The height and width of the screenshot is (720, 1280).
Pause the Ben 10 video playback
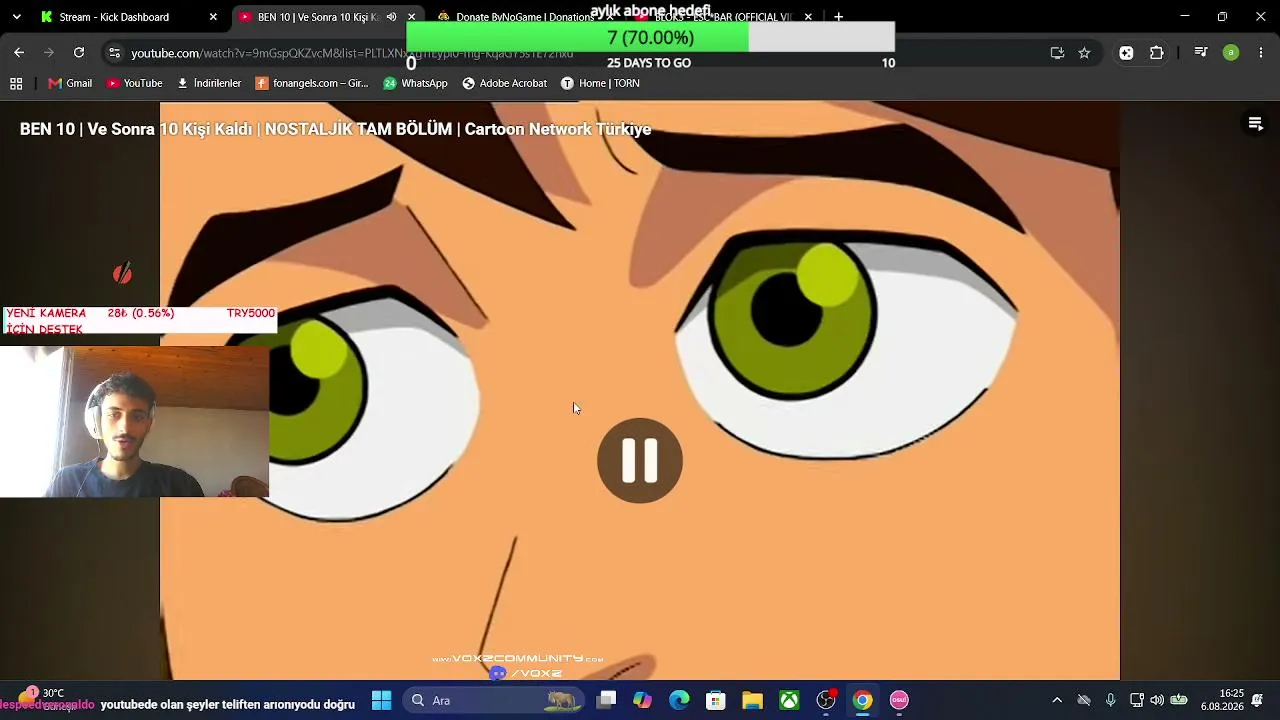640,460
